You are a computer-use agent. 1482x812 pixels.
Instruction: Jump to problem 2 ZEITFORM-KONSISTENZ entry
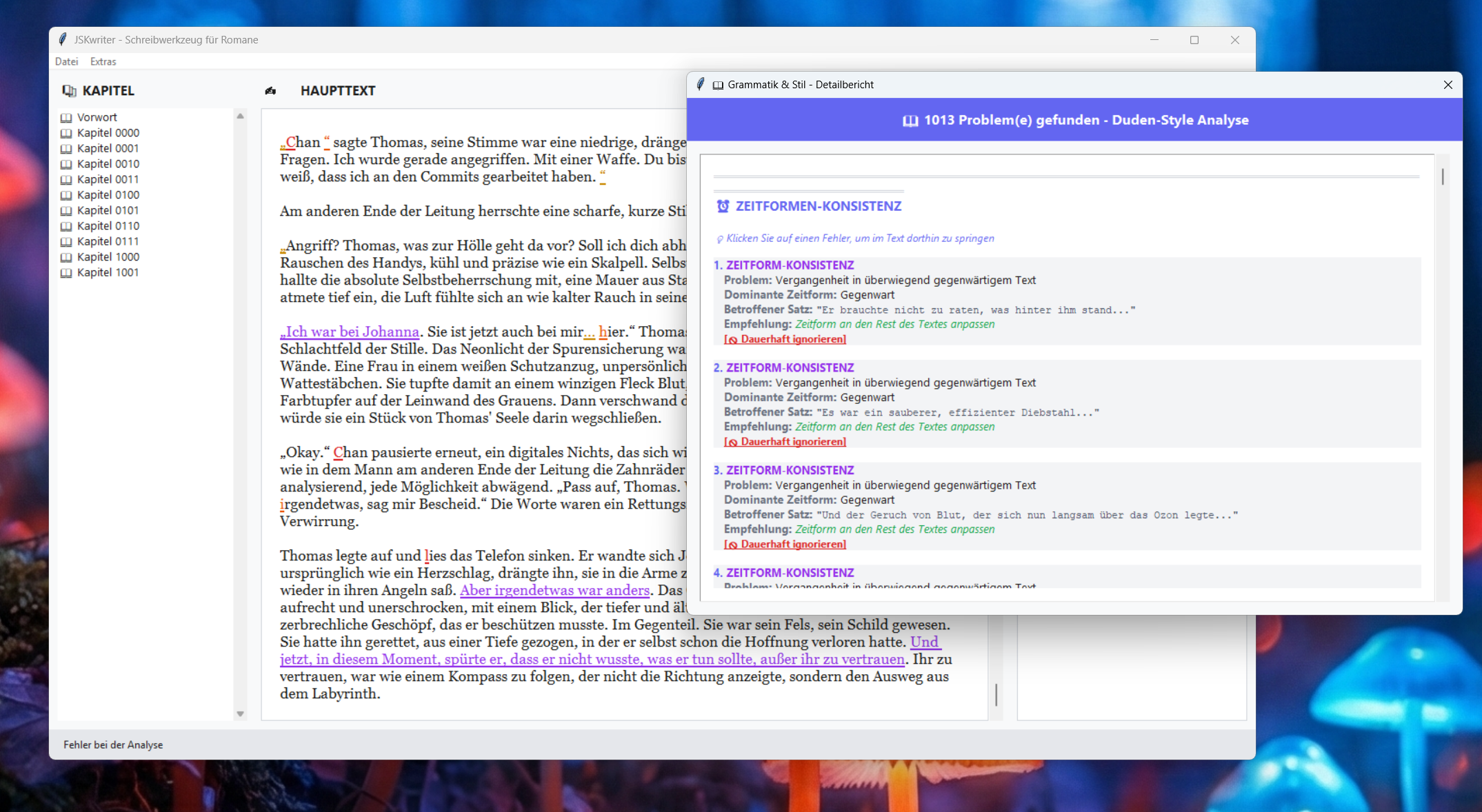tap(789, 367)
